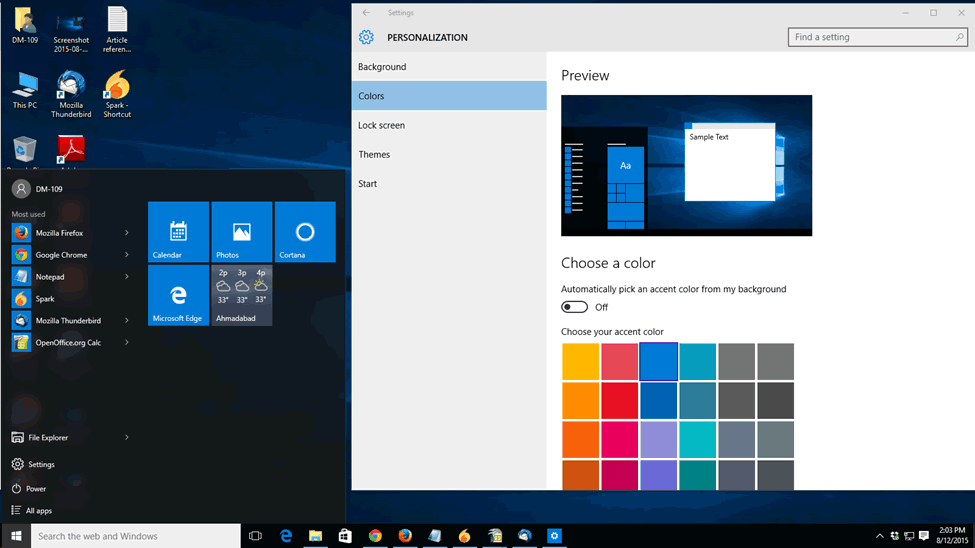This screenshot has width=975, height=548.
Task: Click the DM-109 user account avatar
Action: coord(21,188)
